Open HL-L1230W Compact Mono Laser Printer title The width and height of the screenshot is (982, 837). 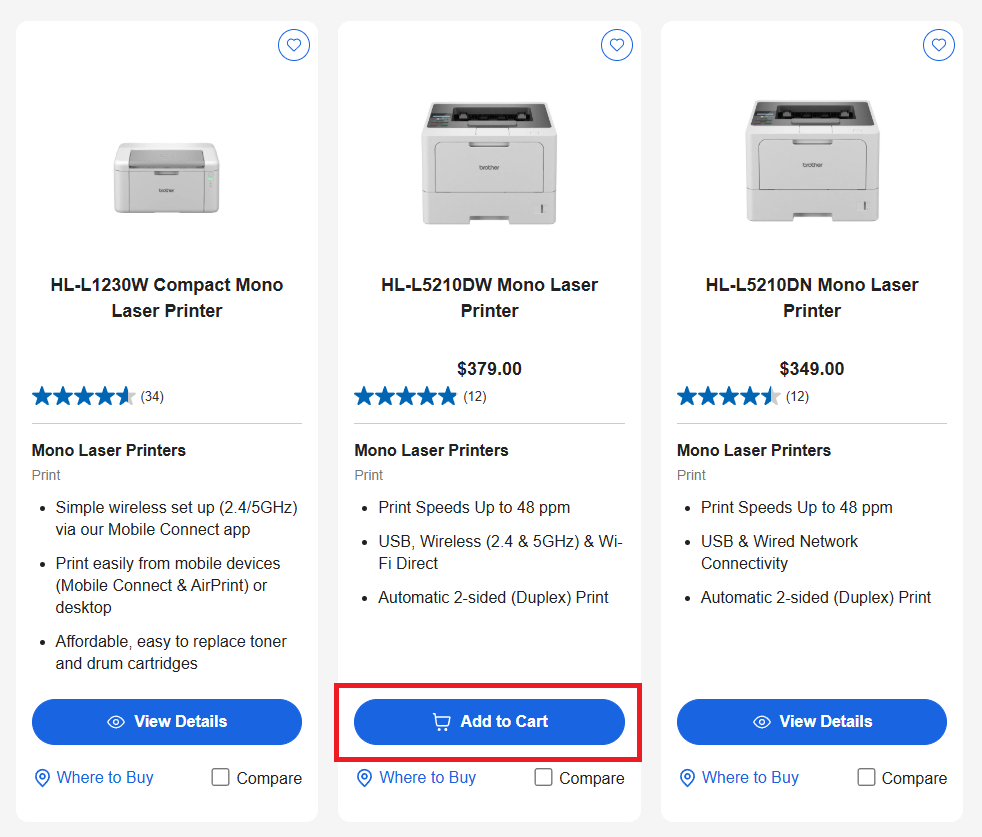pos(167,298)
